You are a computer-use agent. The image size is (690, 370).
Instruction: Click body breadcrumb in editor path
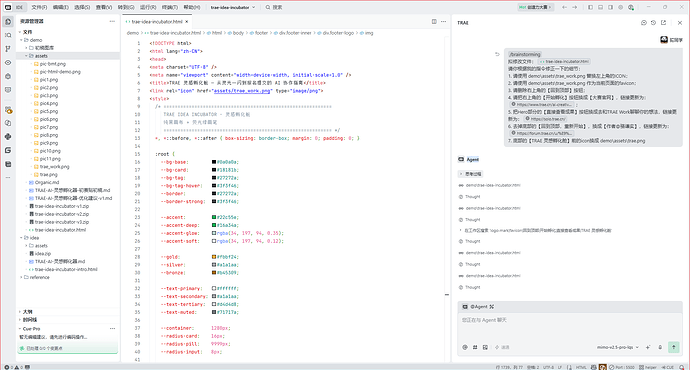click(x=238, y=33)
